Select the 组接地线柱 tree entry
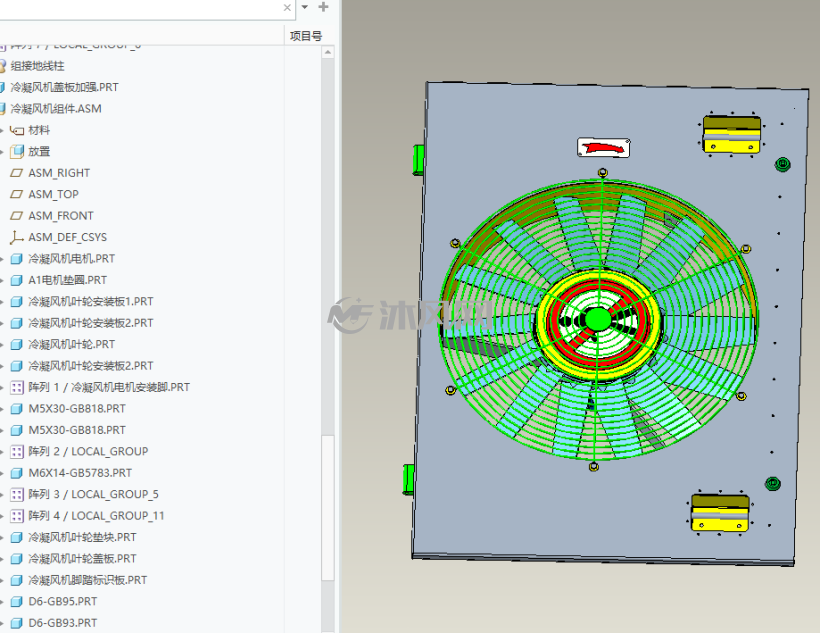Image resolution: width=820 pixels, height=633 pixels. point(38,66)
